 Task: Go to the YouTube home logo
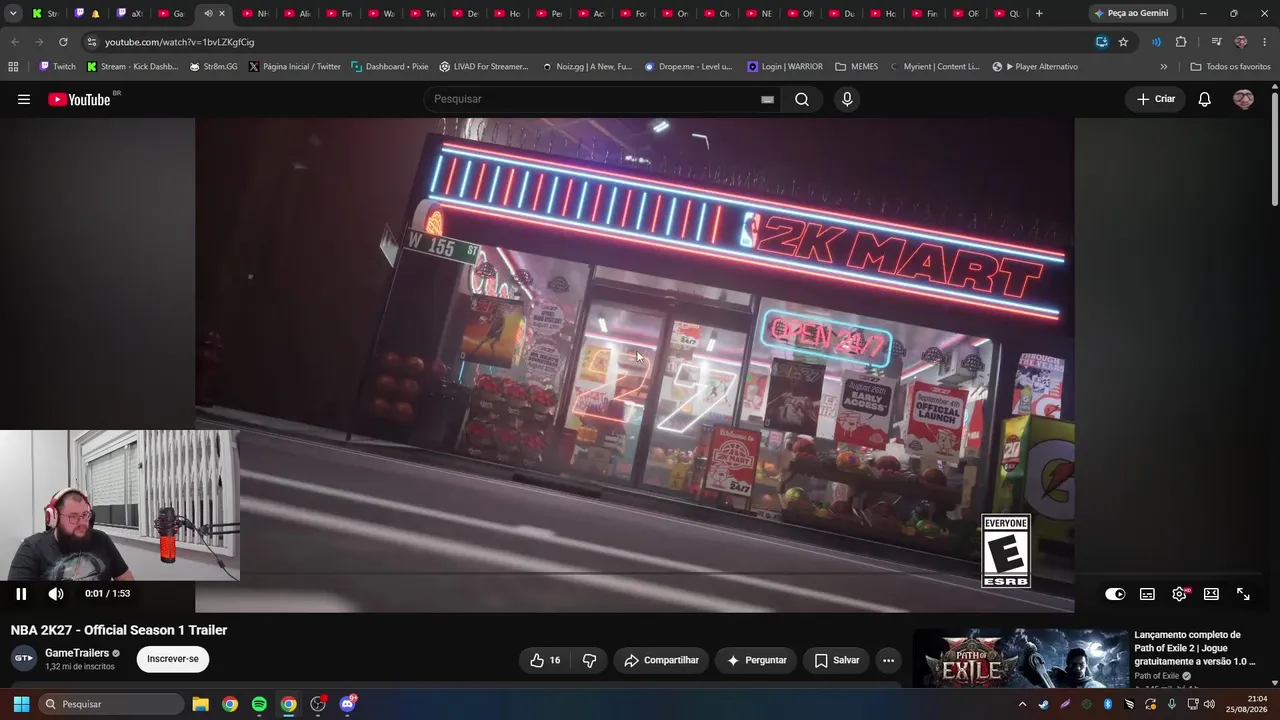tap(79, 99)
